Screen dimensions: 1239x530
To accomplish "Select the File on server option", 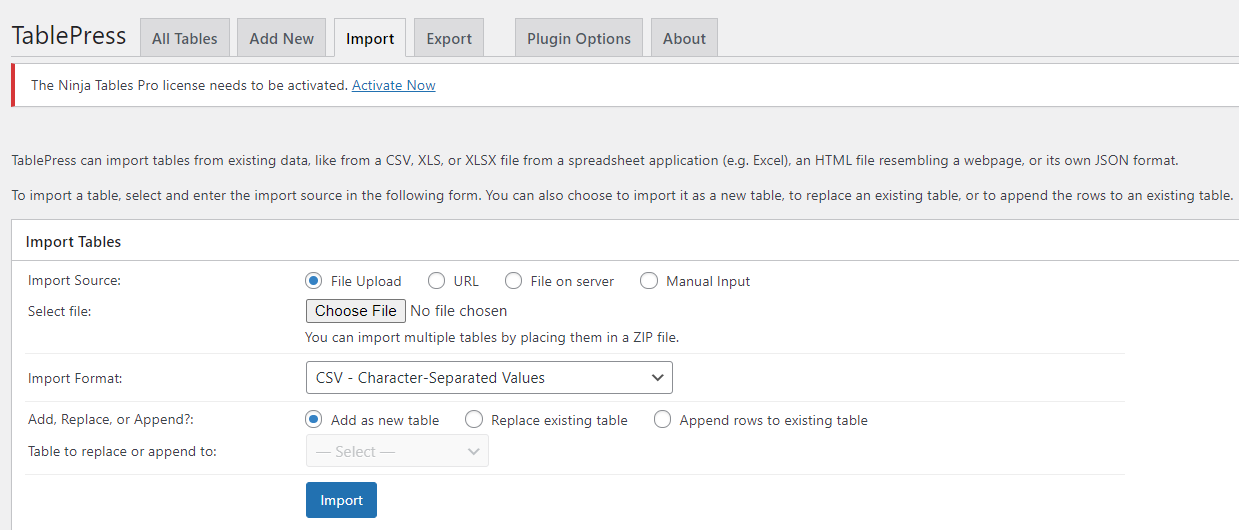I will tap(514, 281).
